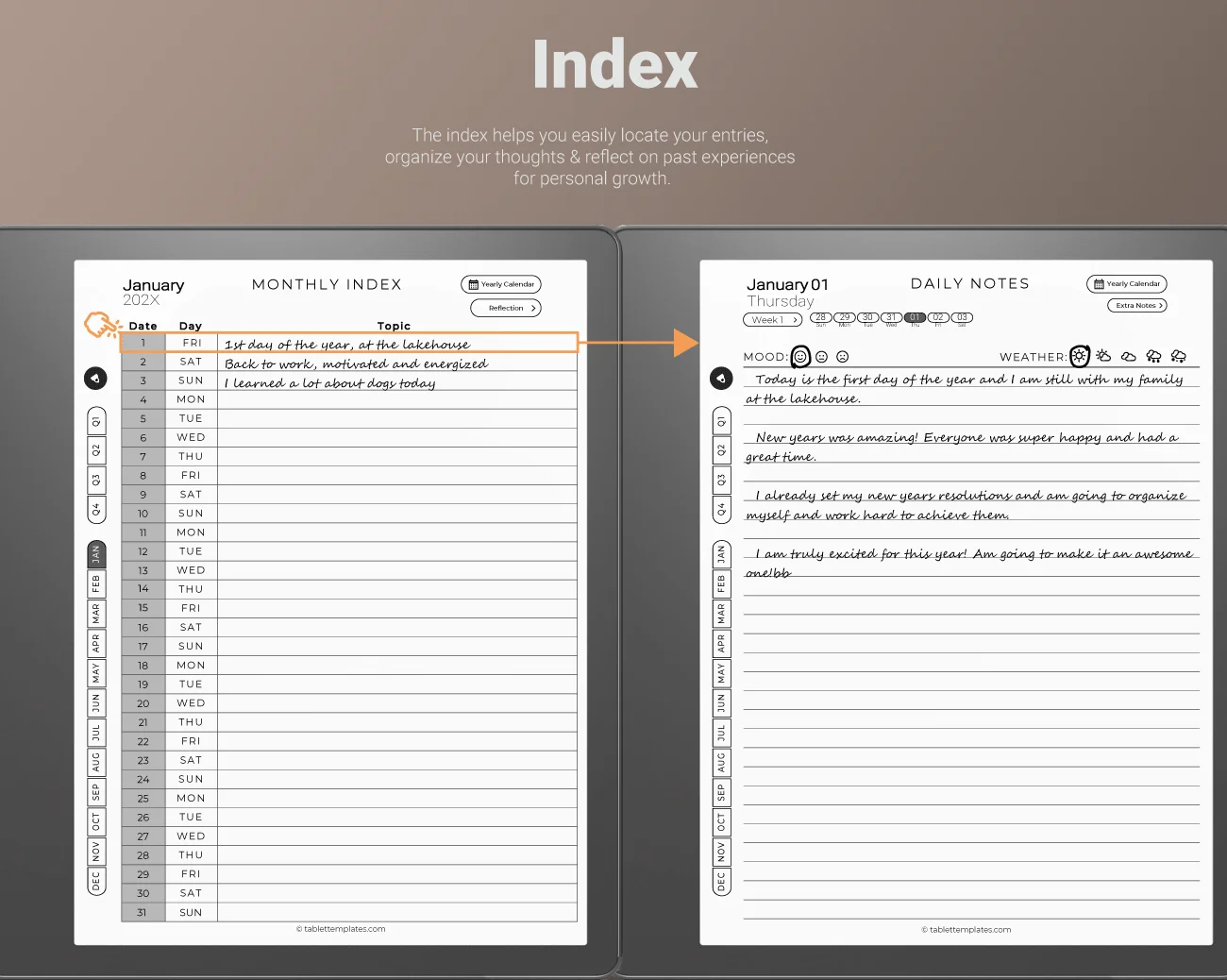Select day 31 Wed in week strip
Image resolution: width=1227 pixels, height=980 pixels.
(891, 318)
